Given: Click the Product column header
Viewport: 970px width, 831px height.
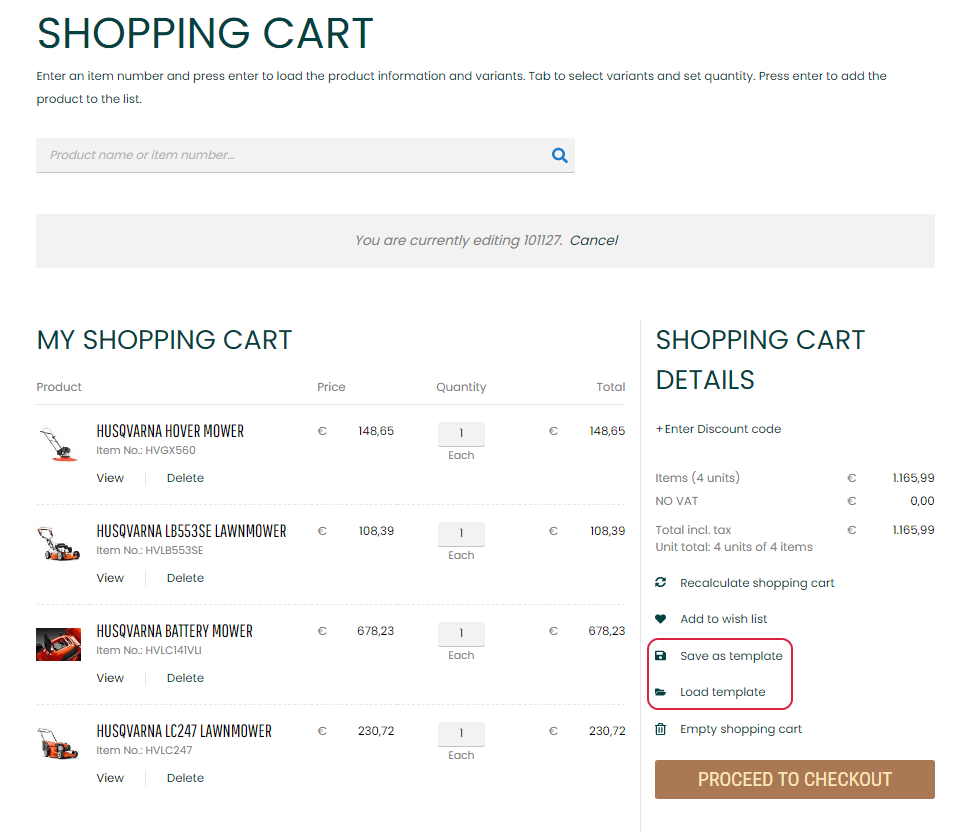Looking at the screenshot, I should coord(59,387).
